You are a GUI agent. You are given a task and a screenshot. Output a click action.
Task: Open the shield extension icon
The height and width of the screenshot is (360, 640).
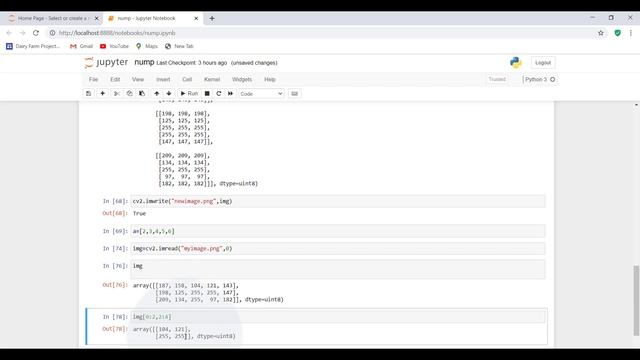tap(618, 33)
